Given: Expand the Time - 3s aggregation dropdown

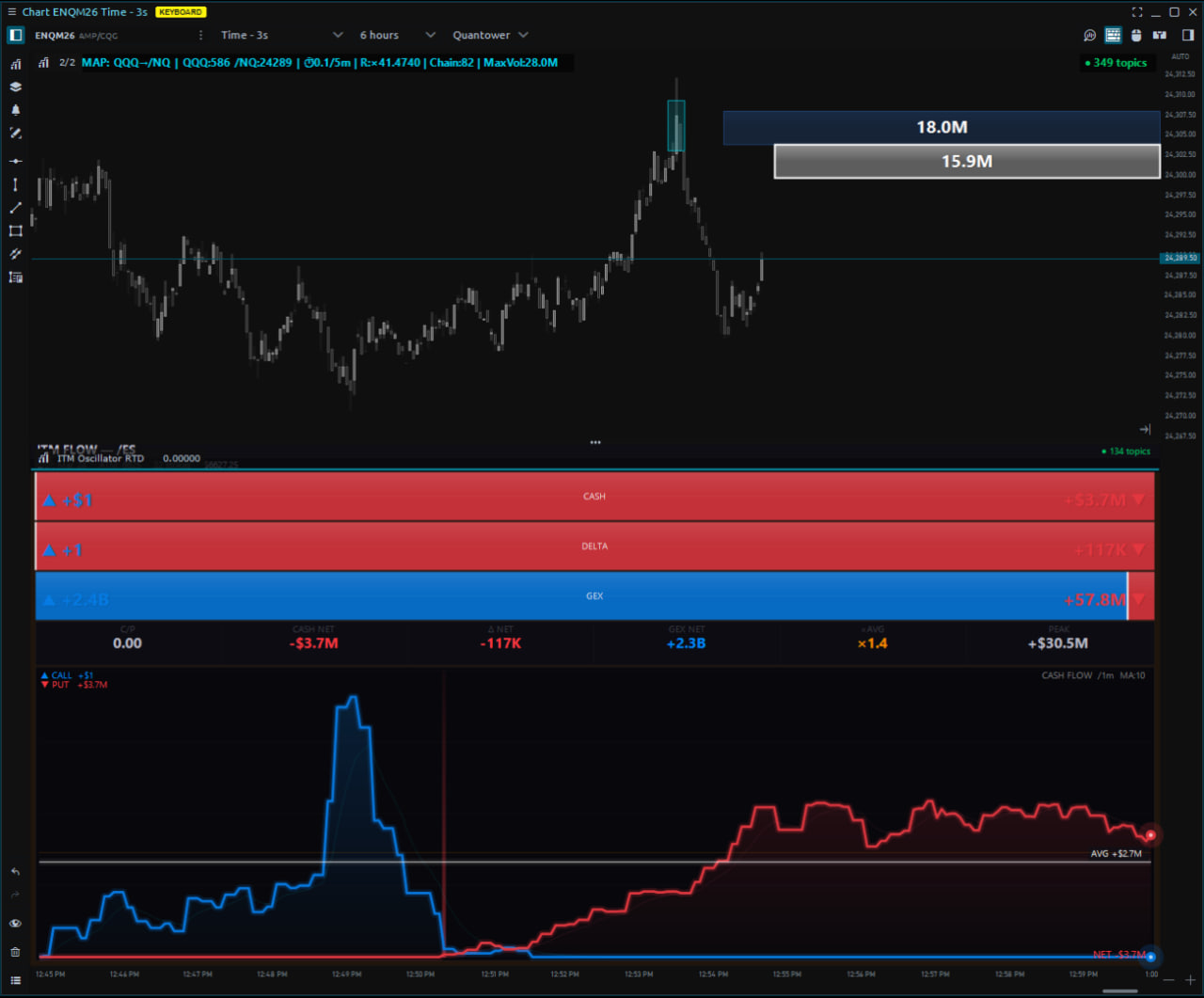Looking at the screenshot, I should click(x=282, y=36).
